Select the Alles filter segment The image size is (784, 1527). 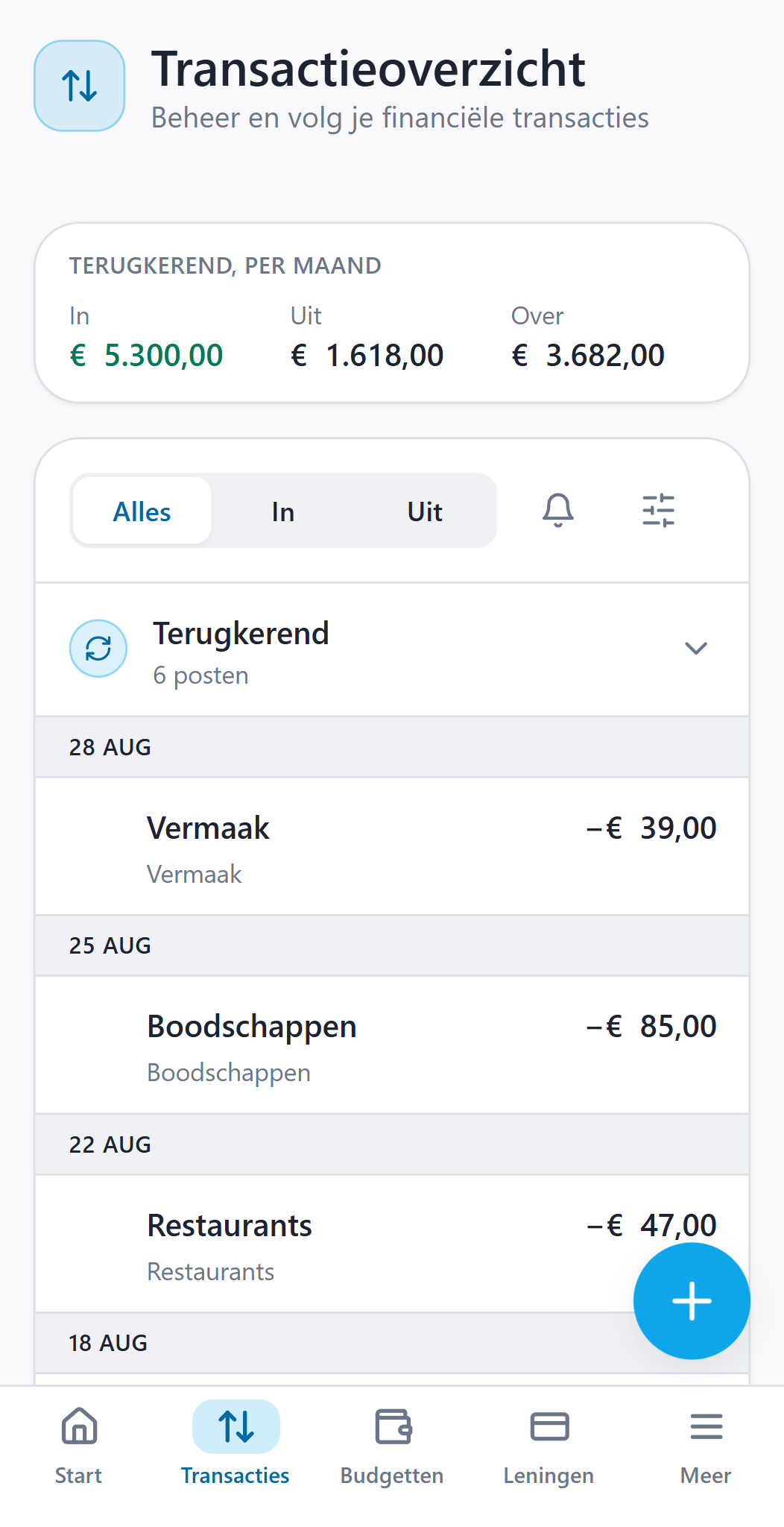click(142, 511)
